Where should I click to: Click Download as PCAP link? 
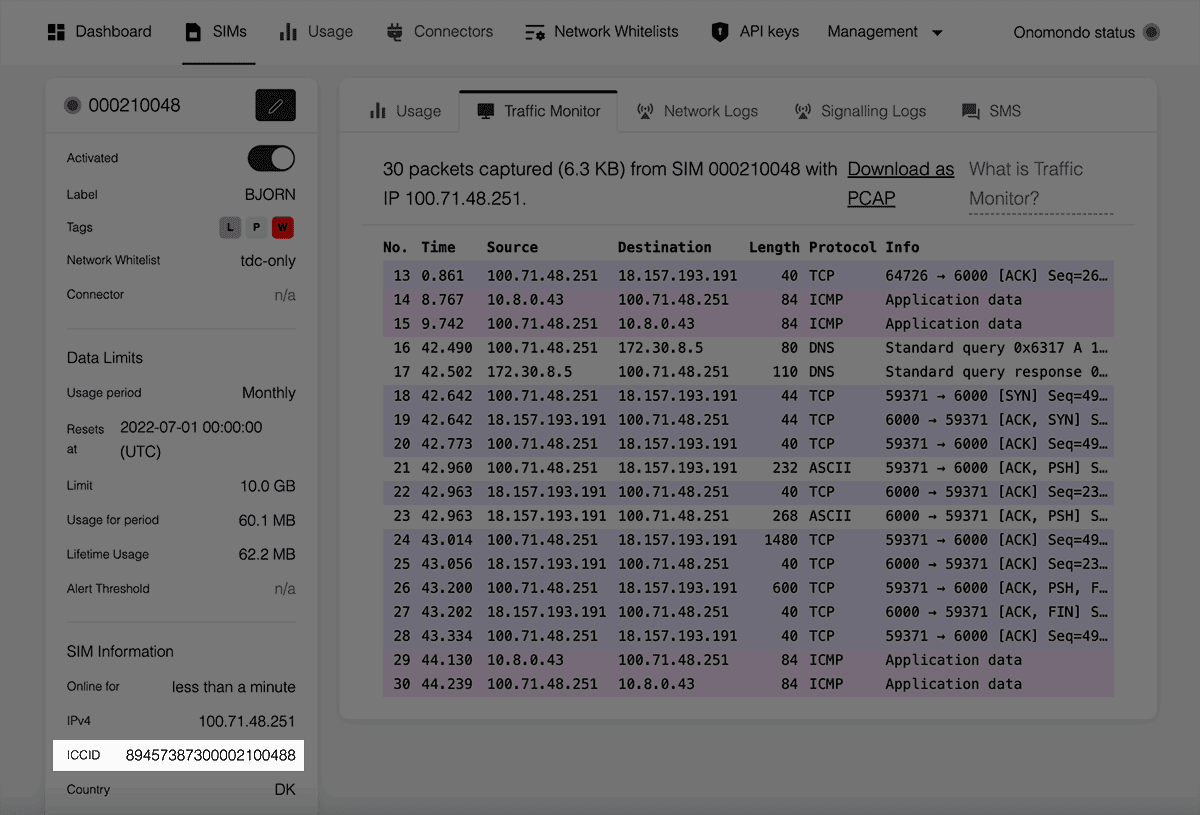(x=900, y=184)
